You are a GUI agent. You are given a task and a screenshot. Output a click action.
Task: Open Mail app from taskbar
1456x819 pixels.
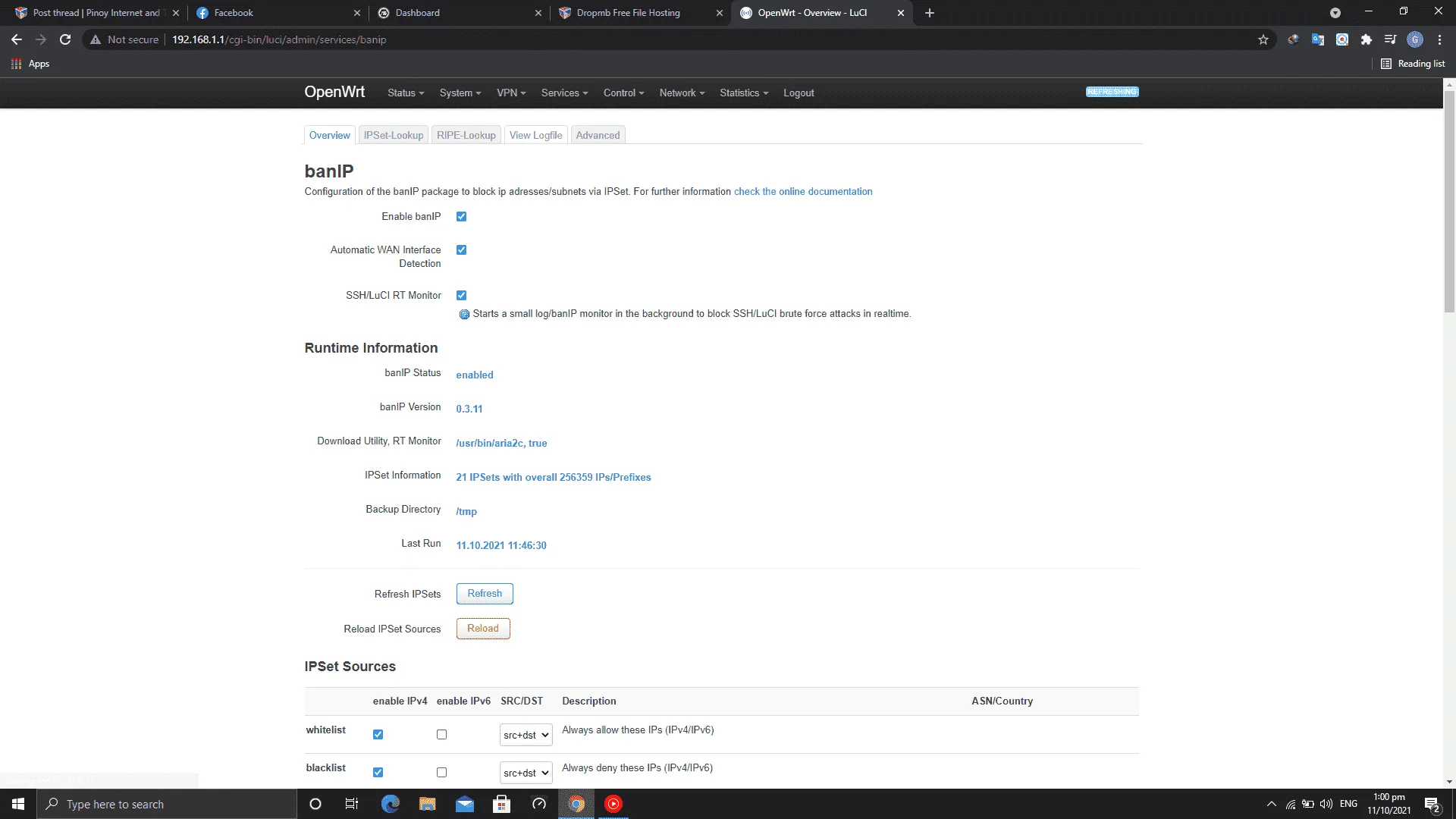point(465,804)
